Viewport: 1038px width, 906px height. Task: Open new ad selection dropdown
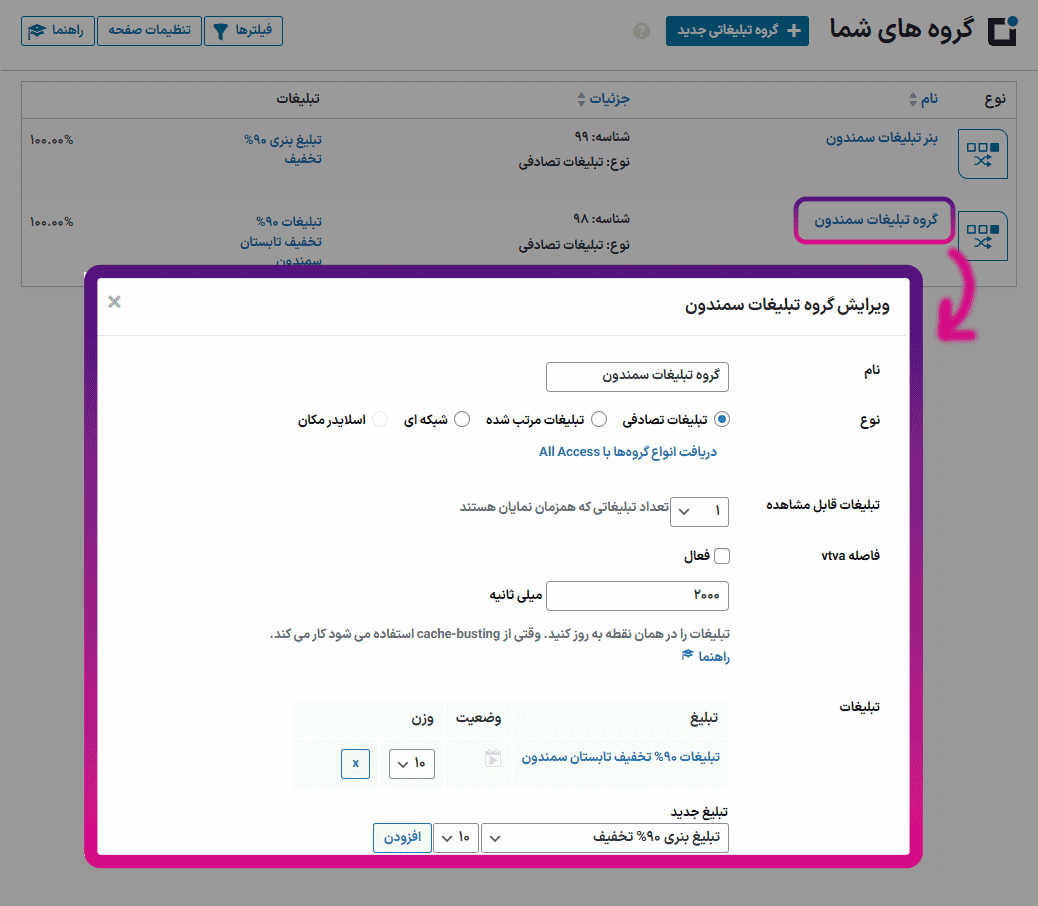point(605,838)
